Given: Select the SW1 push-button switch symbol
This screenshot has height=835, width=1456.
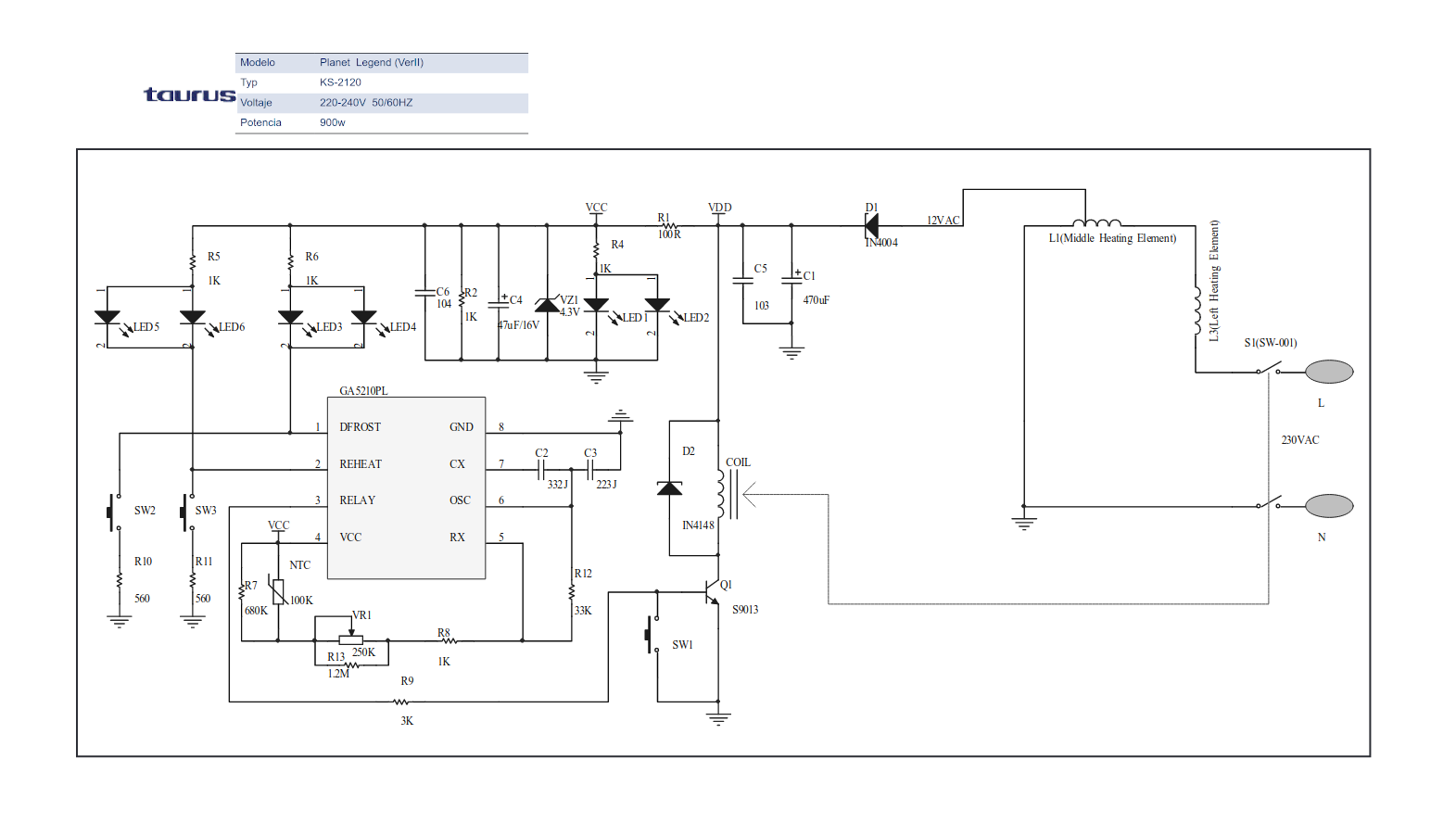Looking at the screenshot, I should [x=652, y=635].
